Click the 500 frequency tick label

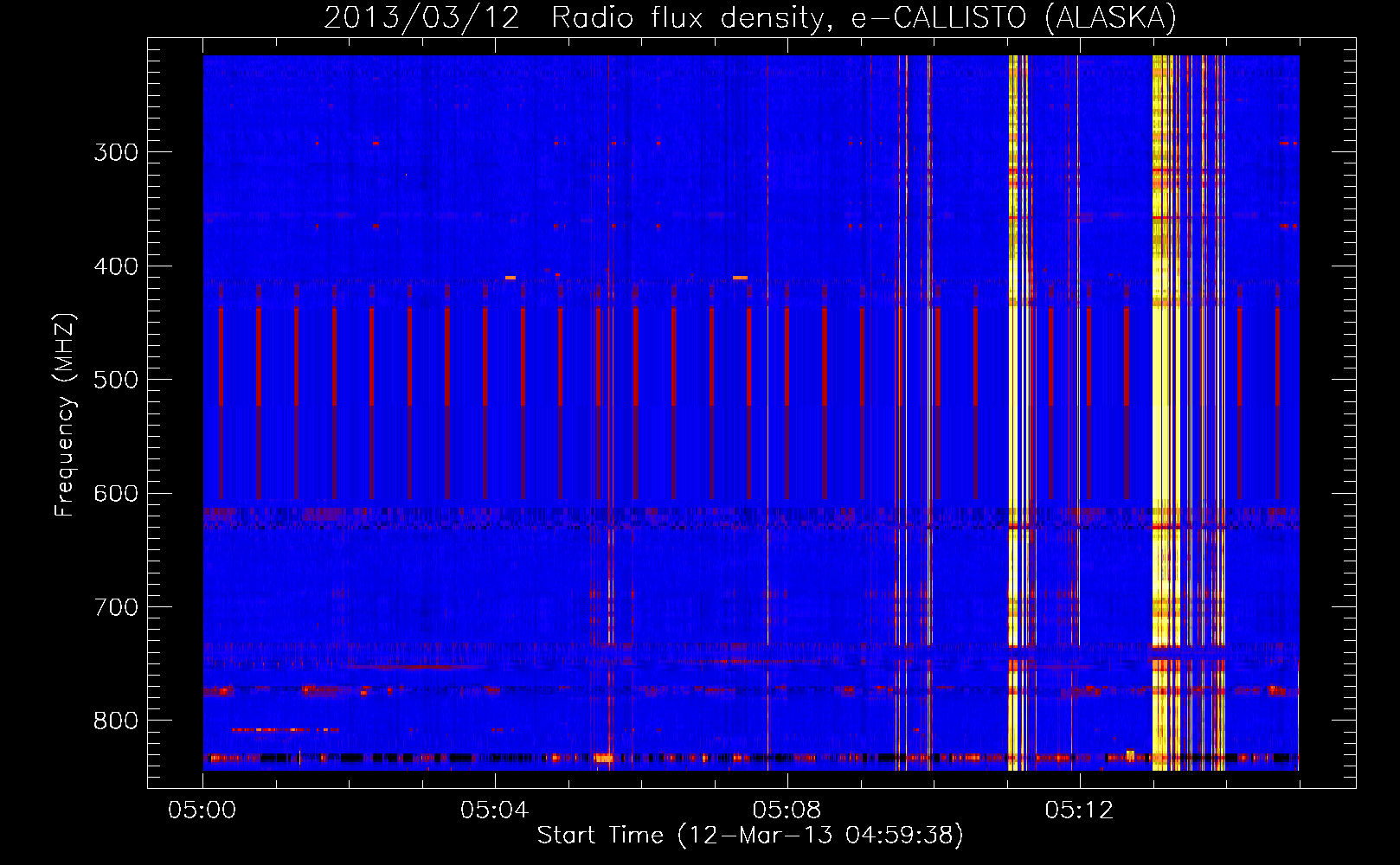pyautogui.click(x=116, y=380)
